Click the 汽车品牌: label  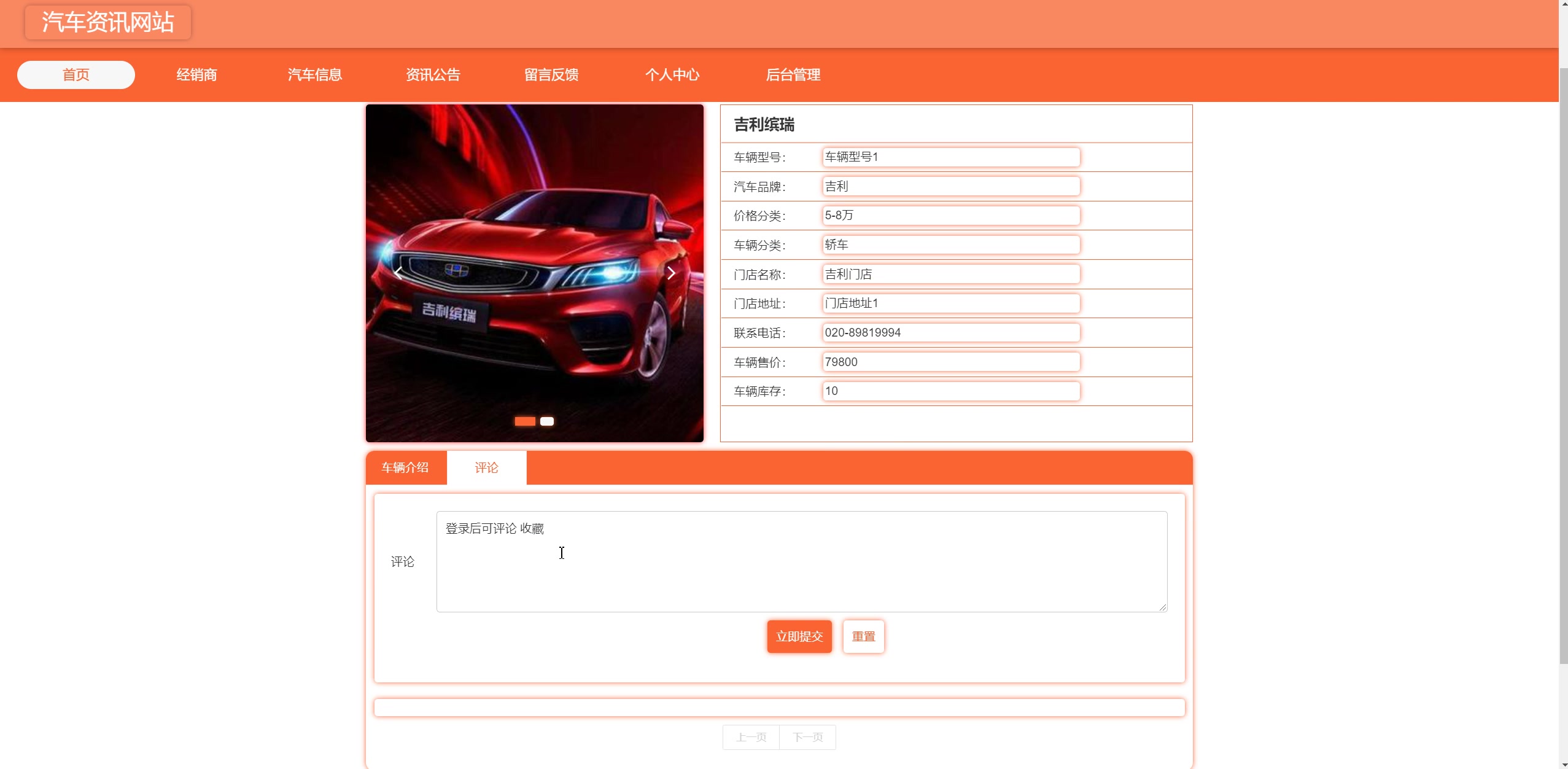click(760, 187)
